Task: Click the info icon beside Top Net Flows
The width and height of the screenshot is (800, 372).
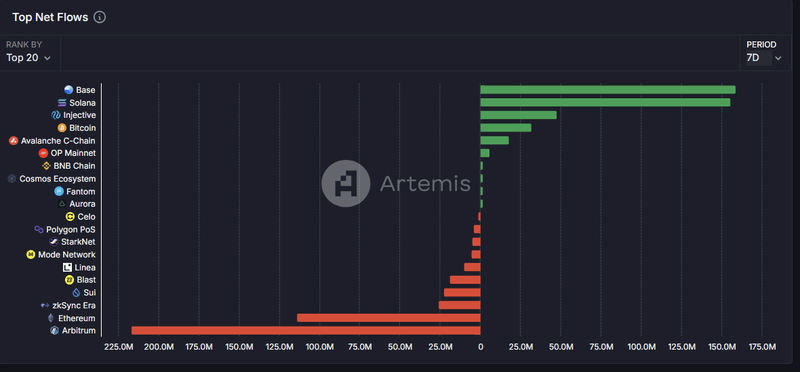Action: tap(100, 17)
